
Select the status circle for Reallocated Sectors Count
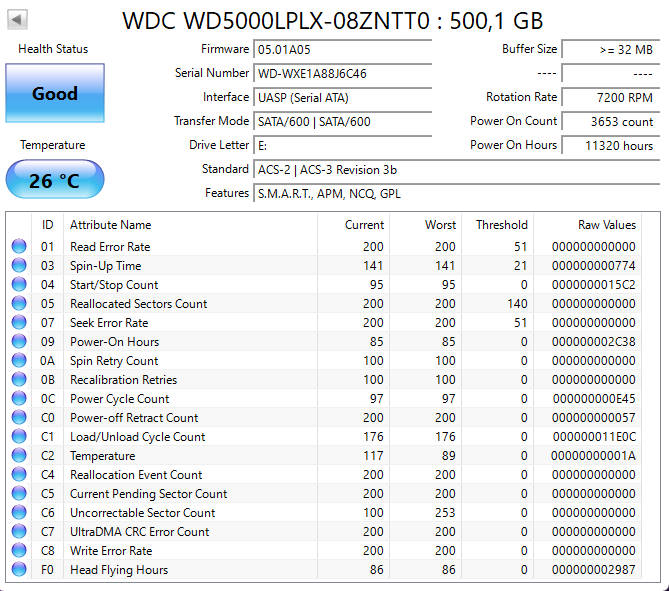click(18, 304)
